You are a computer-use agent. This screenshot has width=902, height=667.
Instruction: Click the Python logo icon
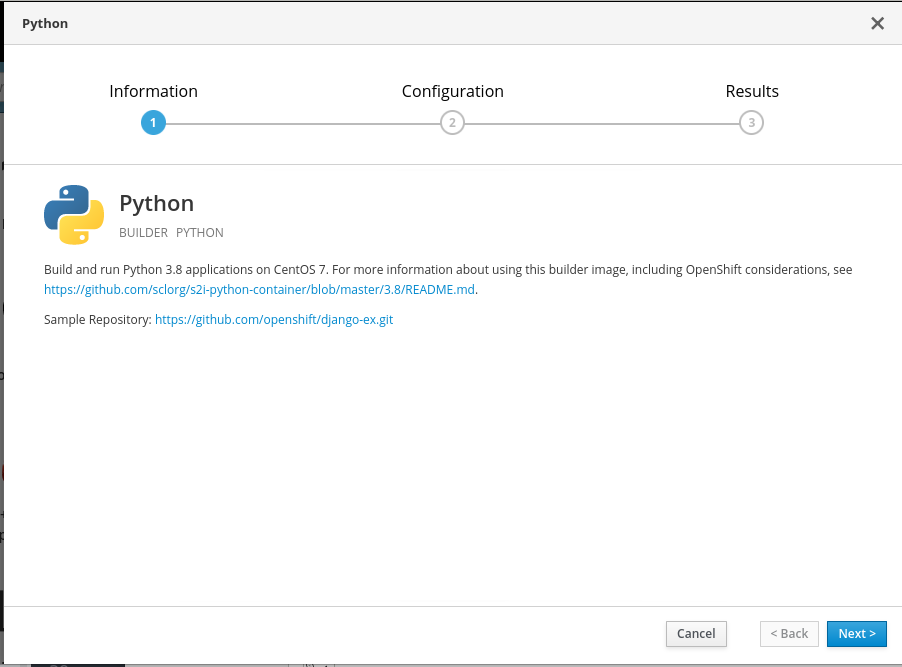[74, 215]
